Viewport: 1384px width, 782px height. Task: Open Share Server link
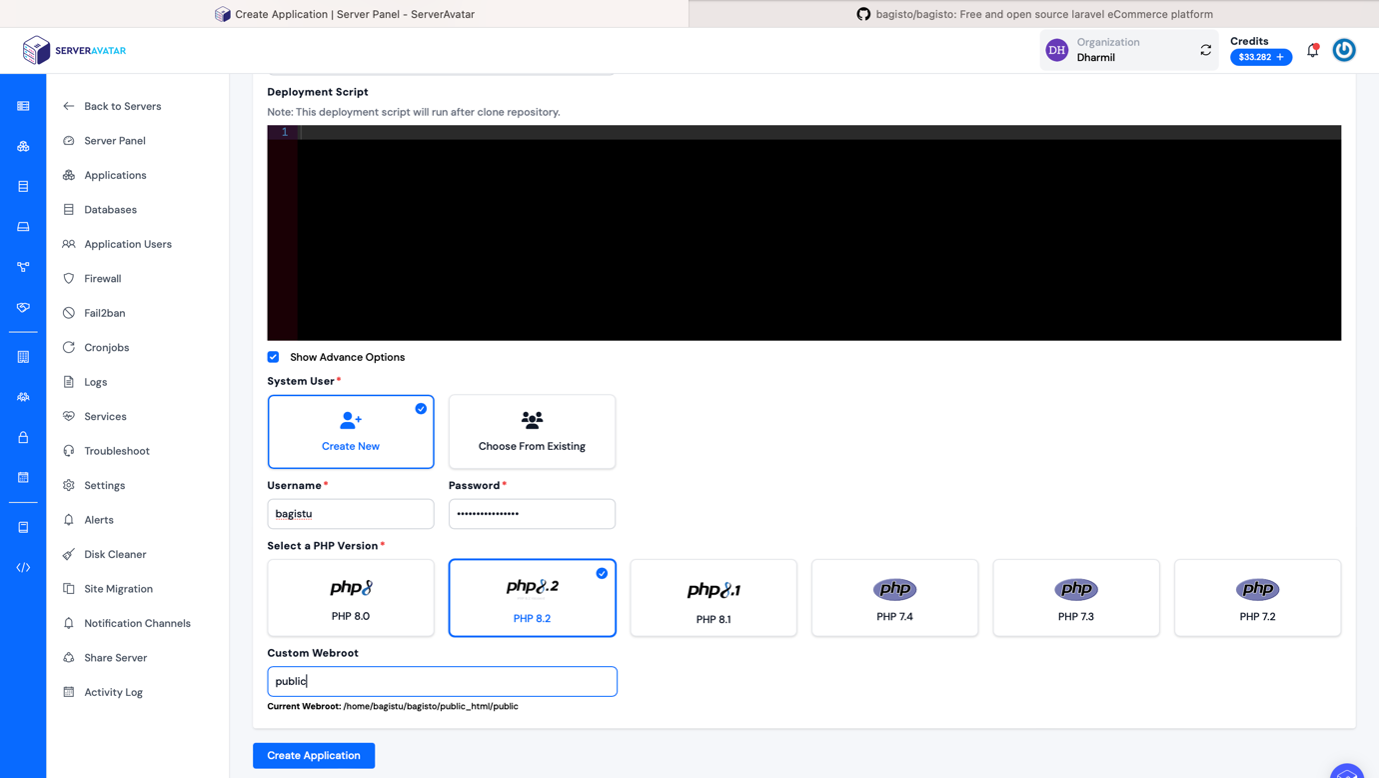click(116, 660)
